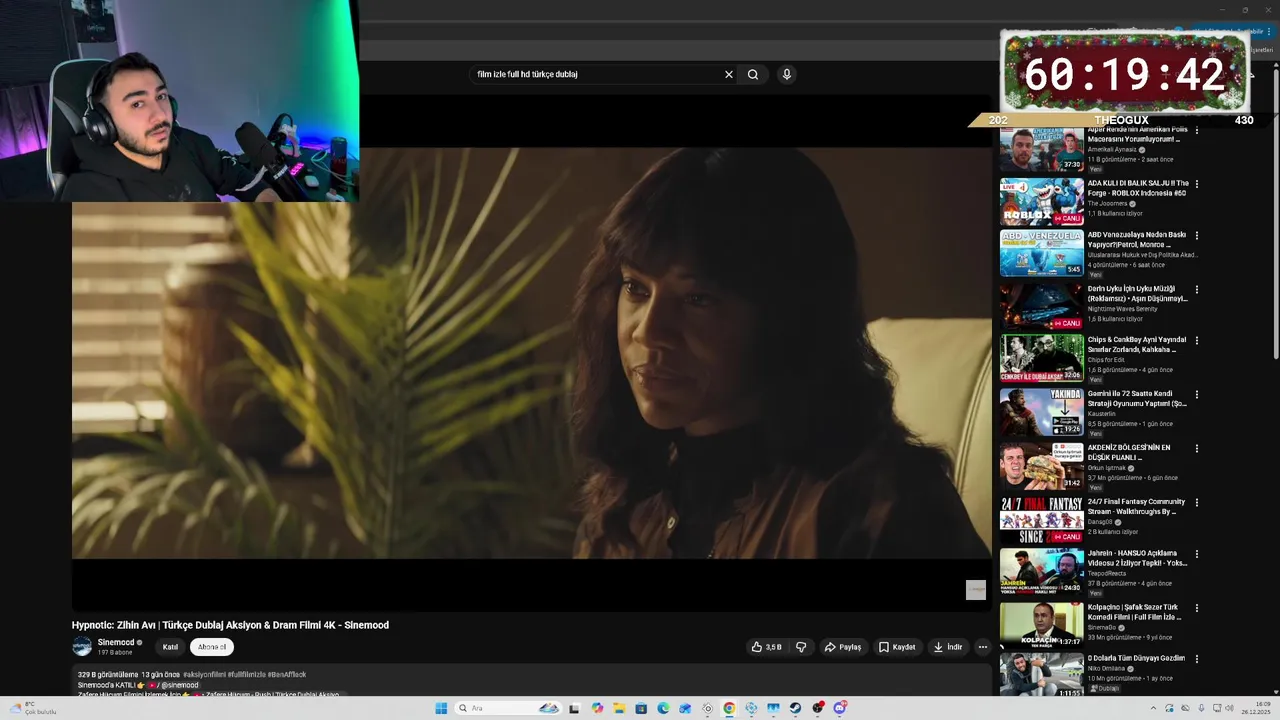
Task: Click the #aksiyonfilmi hashtag
Action: point(204,675)
